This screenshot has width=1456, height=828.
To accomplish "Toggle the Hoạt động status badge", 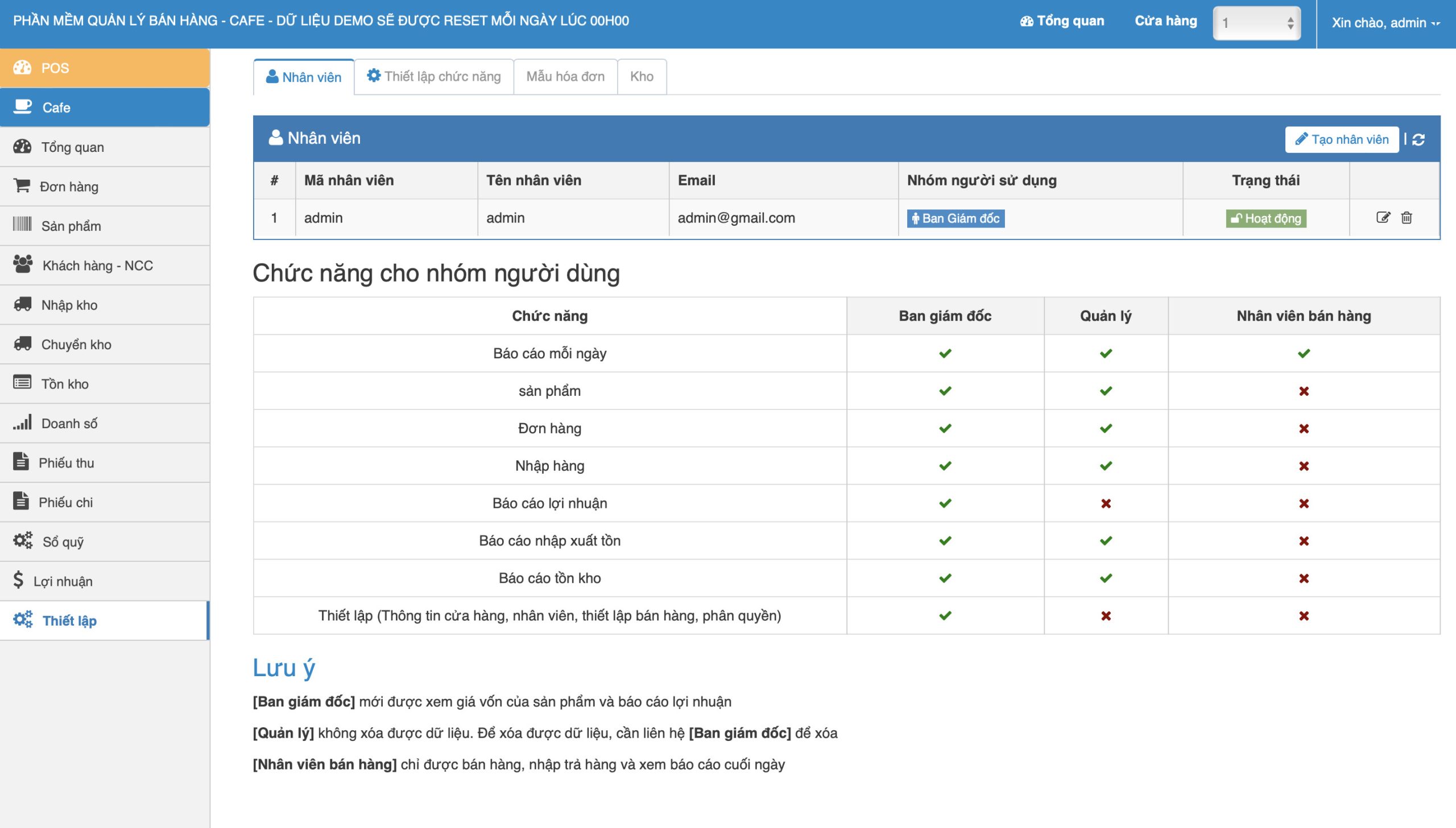I will point(1265,219).
